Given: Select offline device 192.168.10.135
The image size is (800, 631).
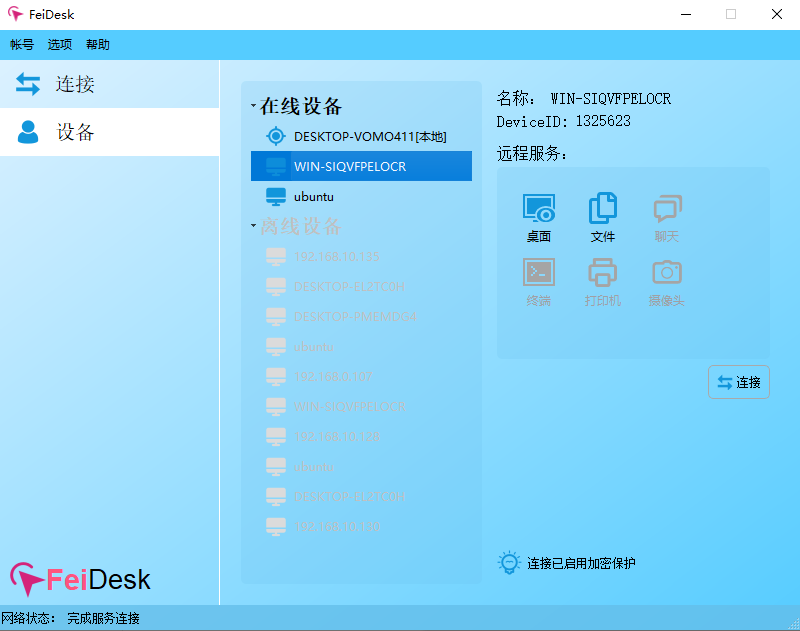Looking at the screenshot, I should pos(361,257).
